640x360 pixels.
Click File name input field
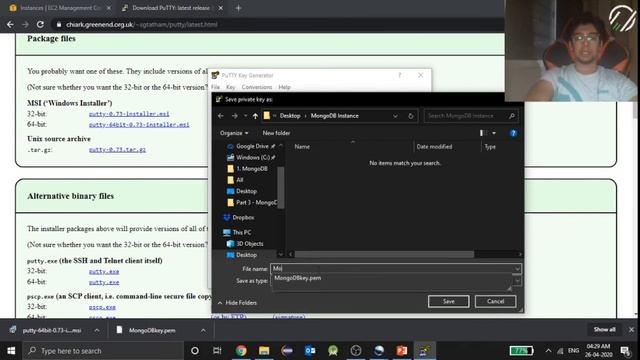[392, 269]
